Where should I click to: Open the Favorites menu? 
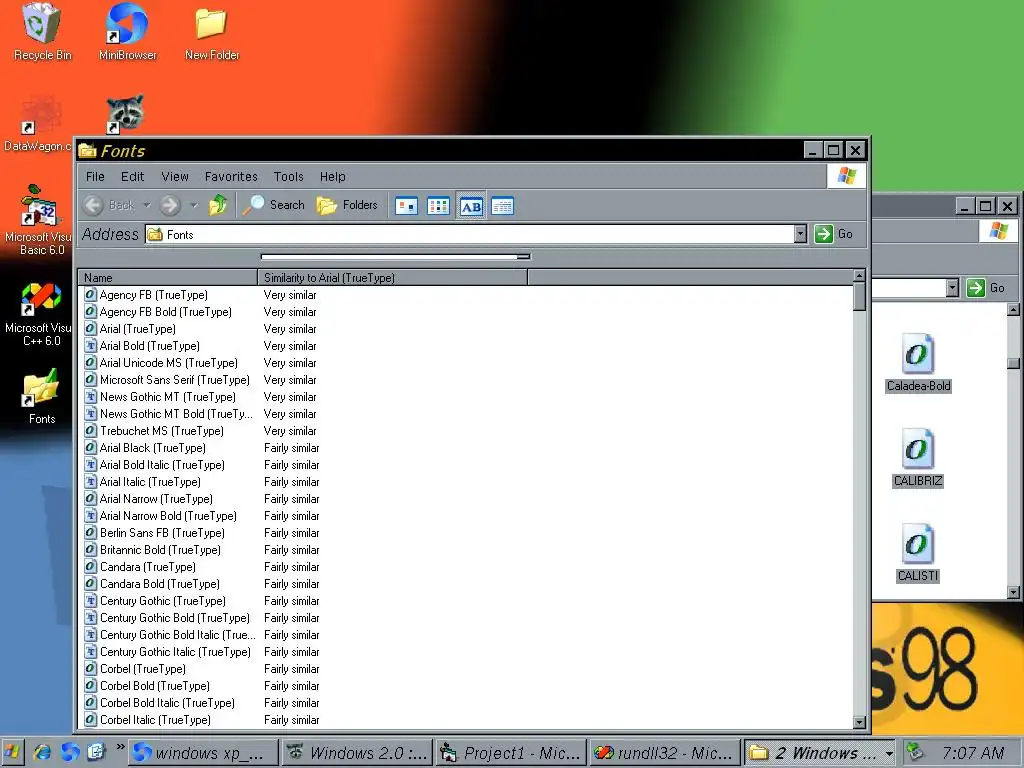click(x=231, y=176)
